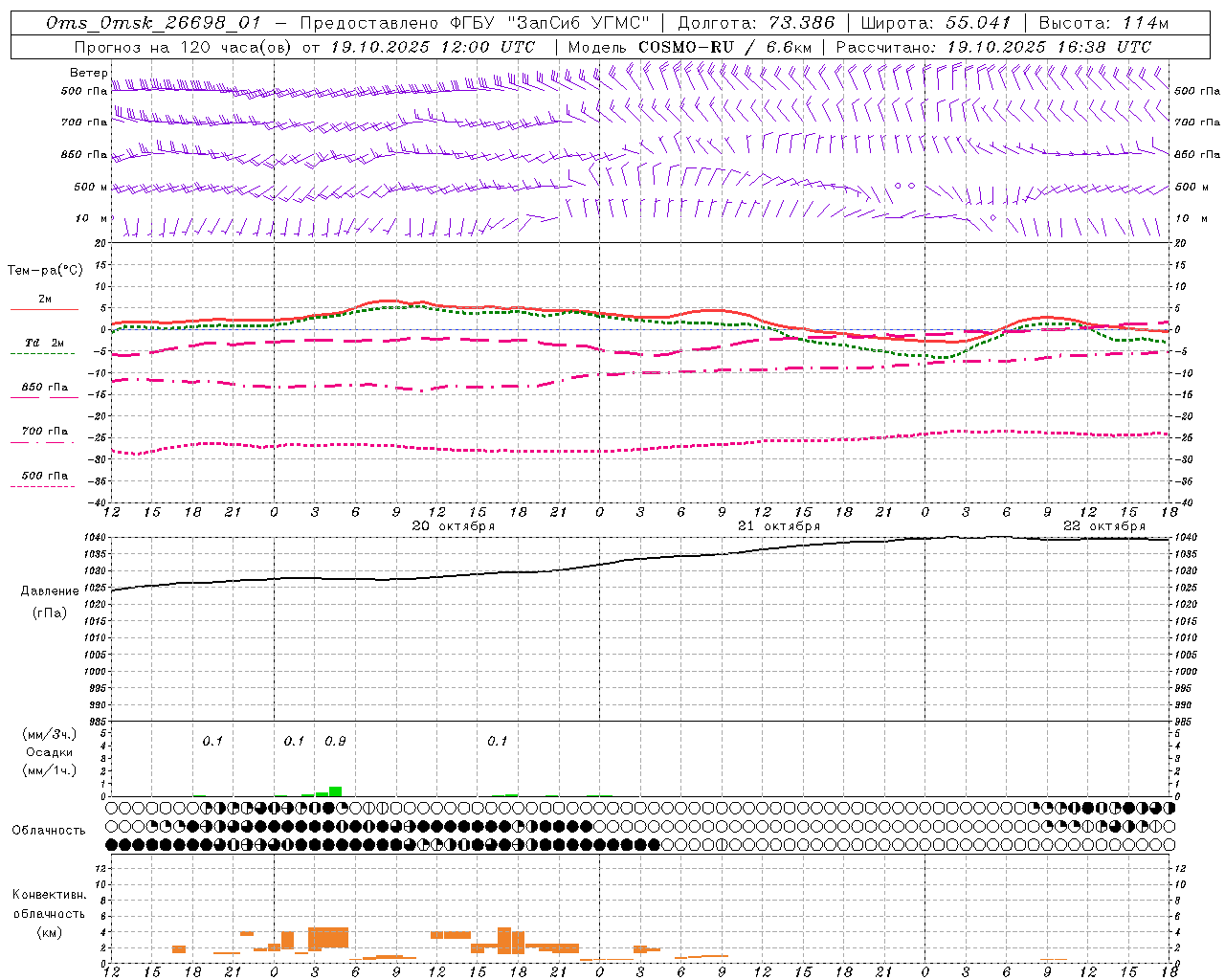
Task: Click the Облачность cloud cover label
Action: point(49,831)
